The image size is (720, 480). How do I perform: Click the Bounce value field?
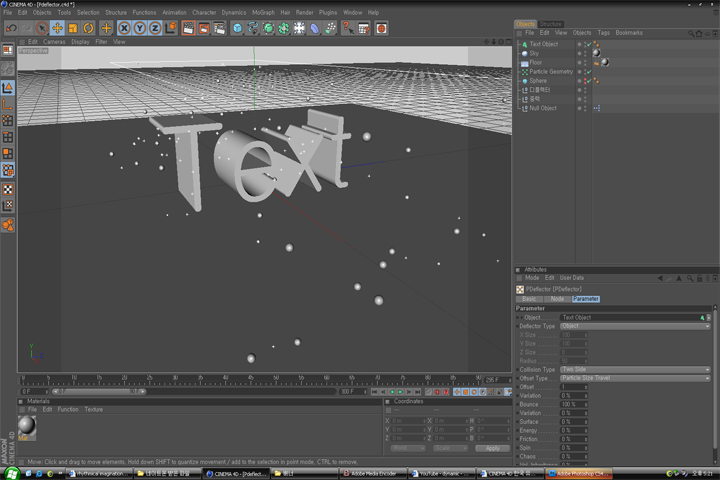pos(574,404)
